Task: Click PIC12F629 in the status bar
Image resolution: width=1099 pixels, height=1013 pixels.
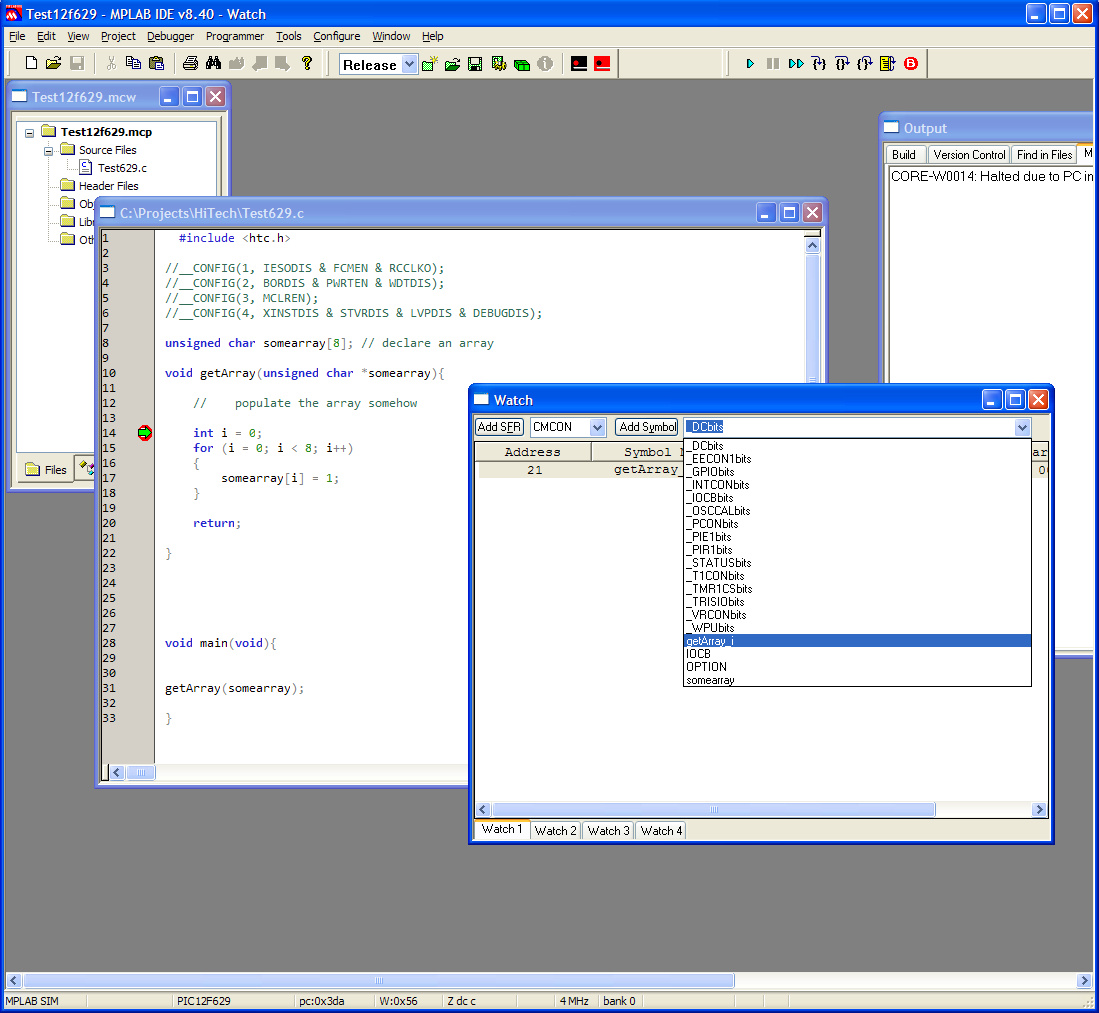Action: pos(203,1001)
